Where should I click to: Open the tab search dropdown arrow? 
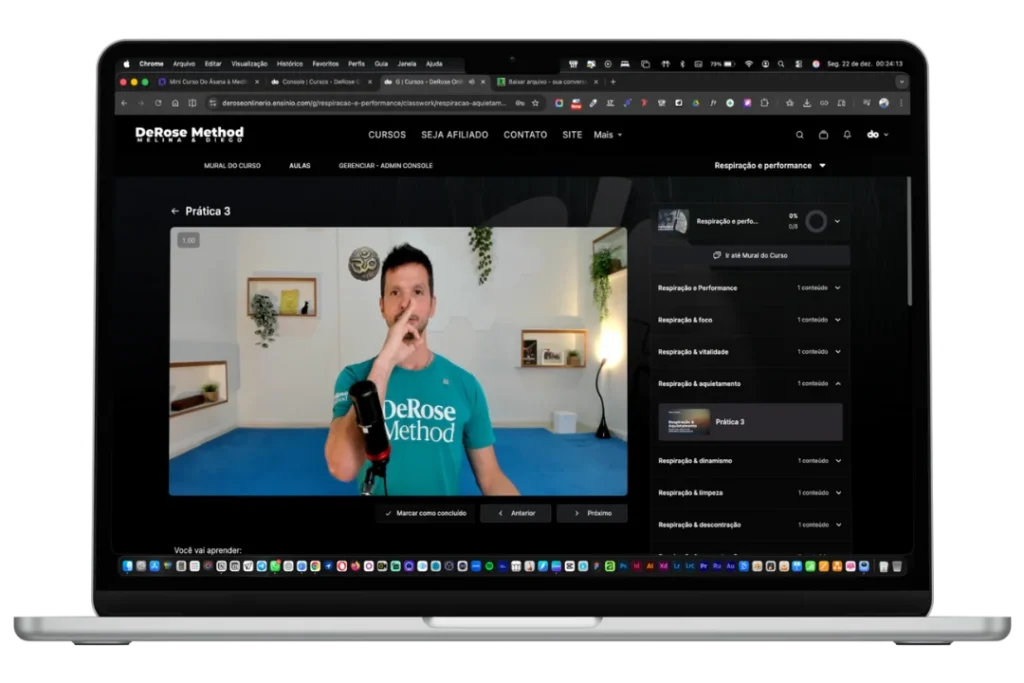tap(901, 82)
